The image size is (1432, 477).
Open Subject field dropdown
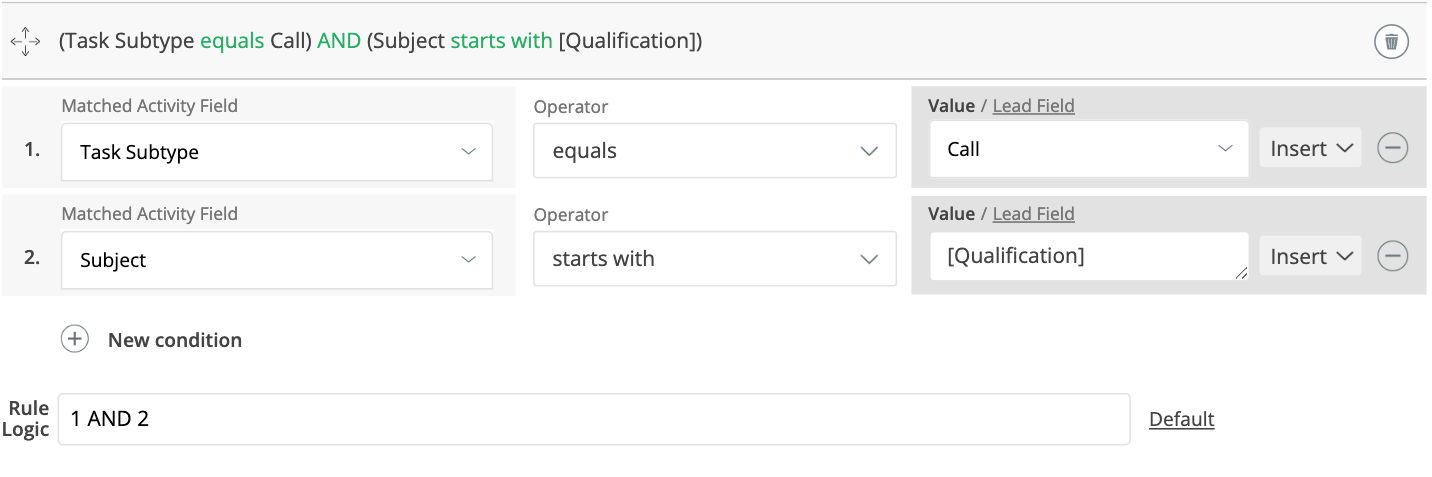click(277, 260)
